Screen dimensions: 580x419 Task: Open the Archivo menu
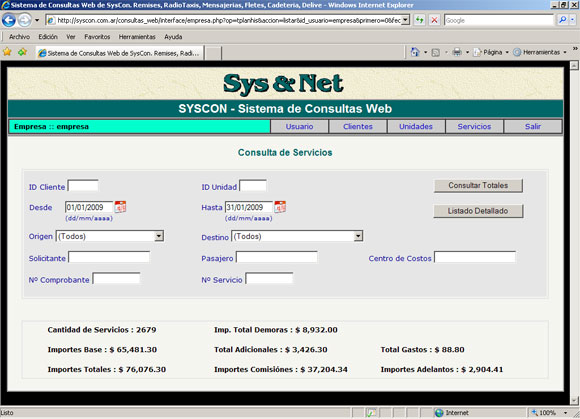[19, 37]
